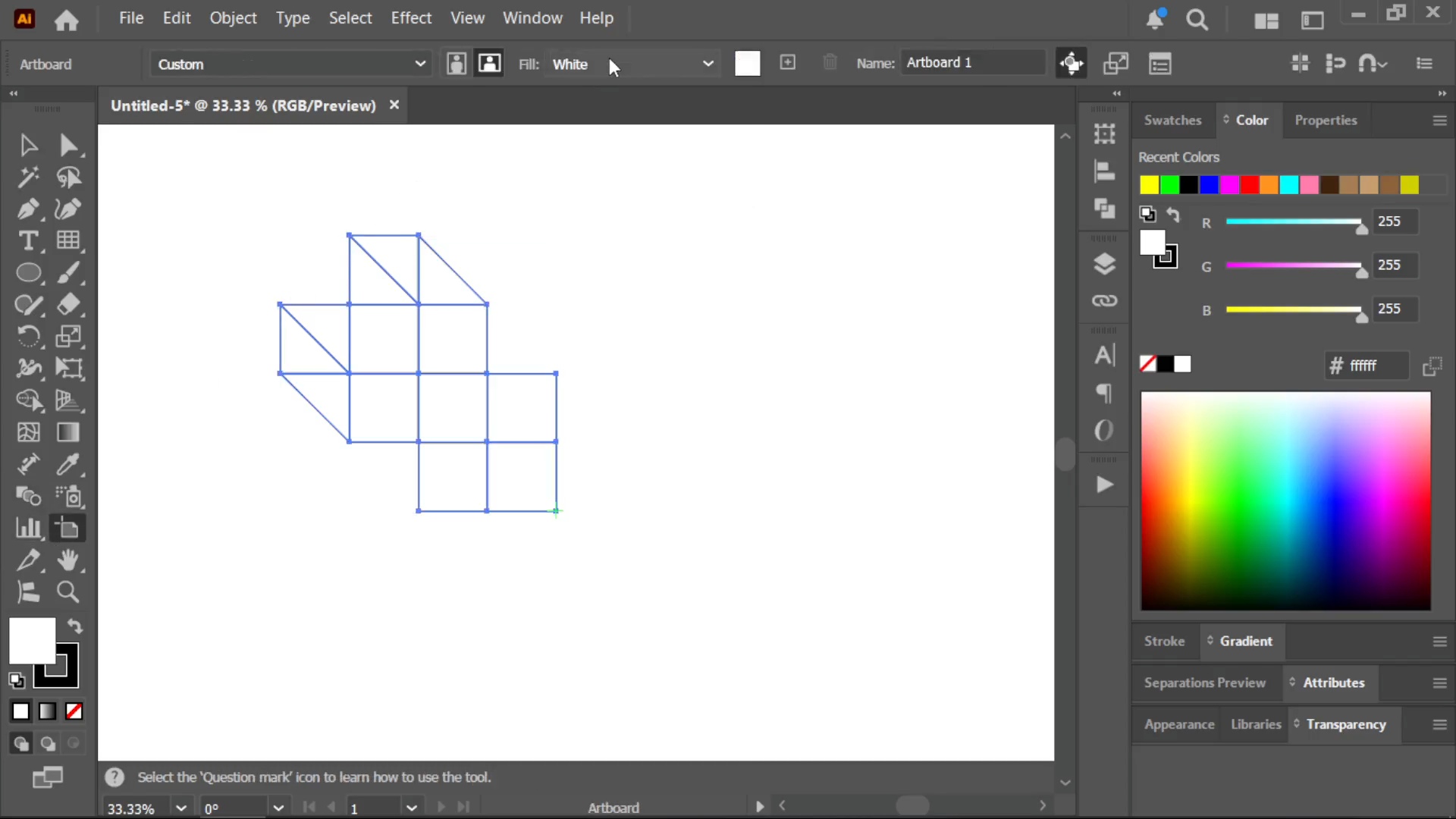Open the File menu
Viewport: 1456px width, 819px height.
131,18
